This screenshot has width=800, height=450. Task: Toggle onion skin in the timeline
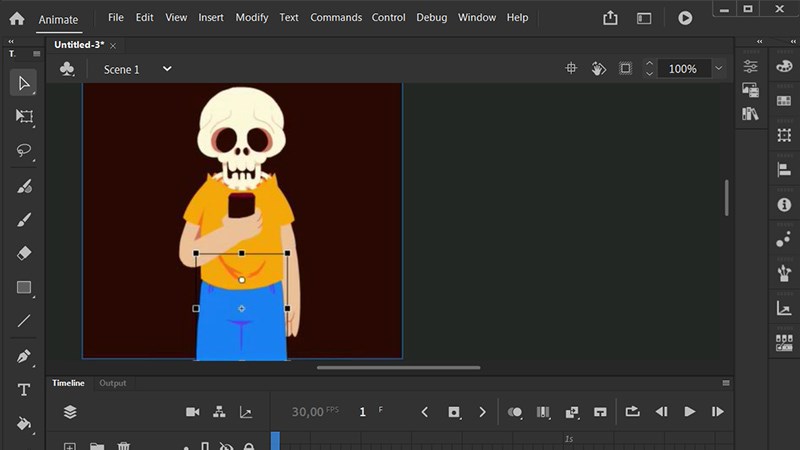(x=515, y=412)
